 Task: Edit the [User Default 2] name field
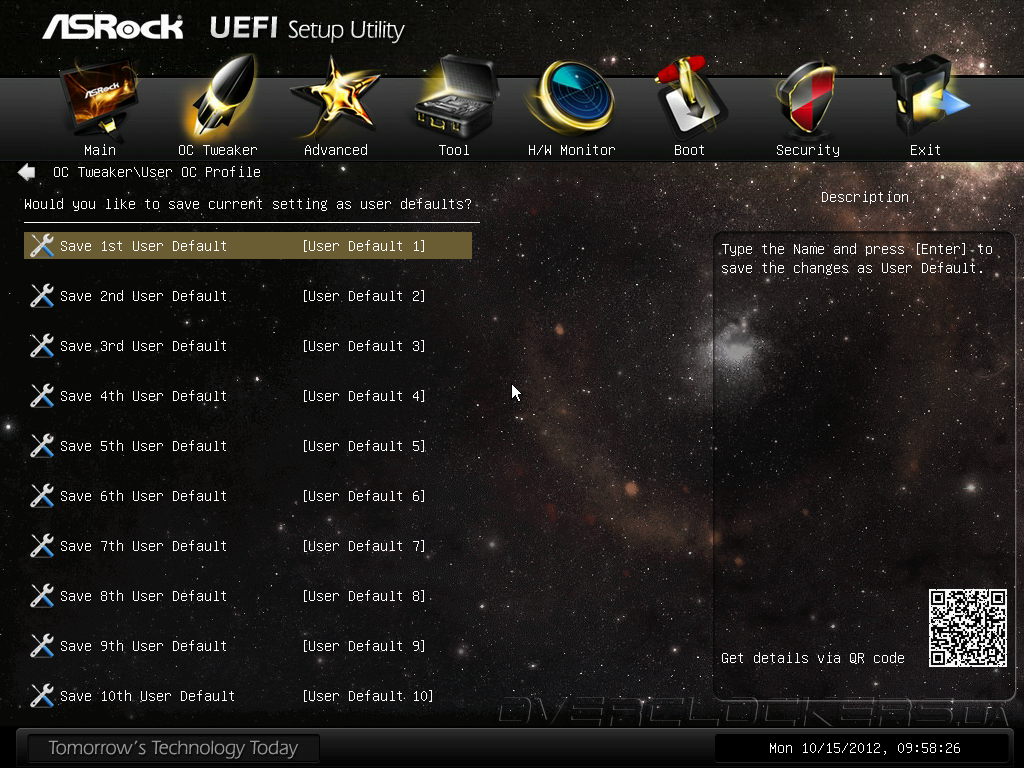(x=364, y=296)
